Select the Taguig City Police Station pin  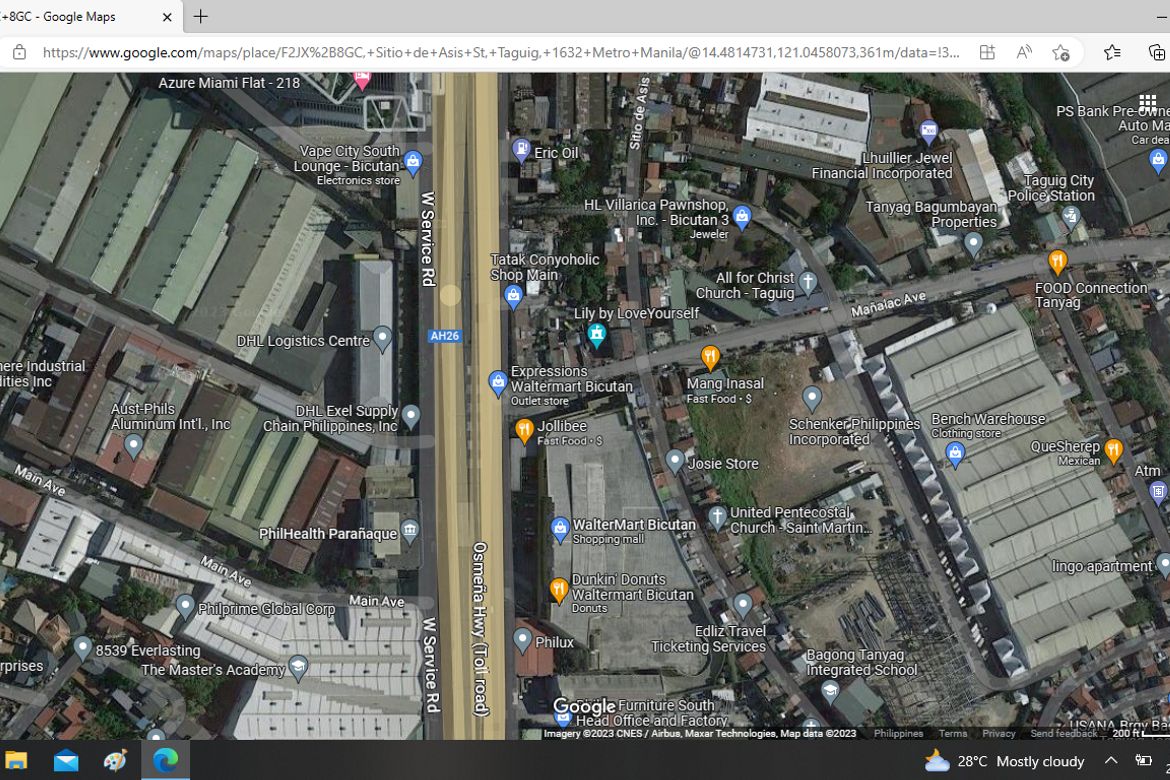point(1070,217)
